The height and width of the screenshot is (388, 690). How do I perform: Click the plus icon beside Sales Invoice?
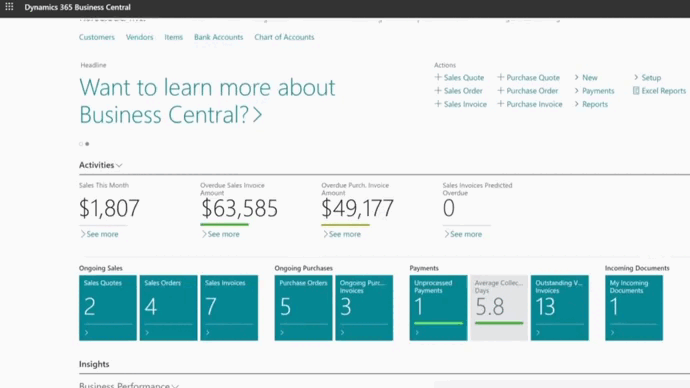pos(438,104)
